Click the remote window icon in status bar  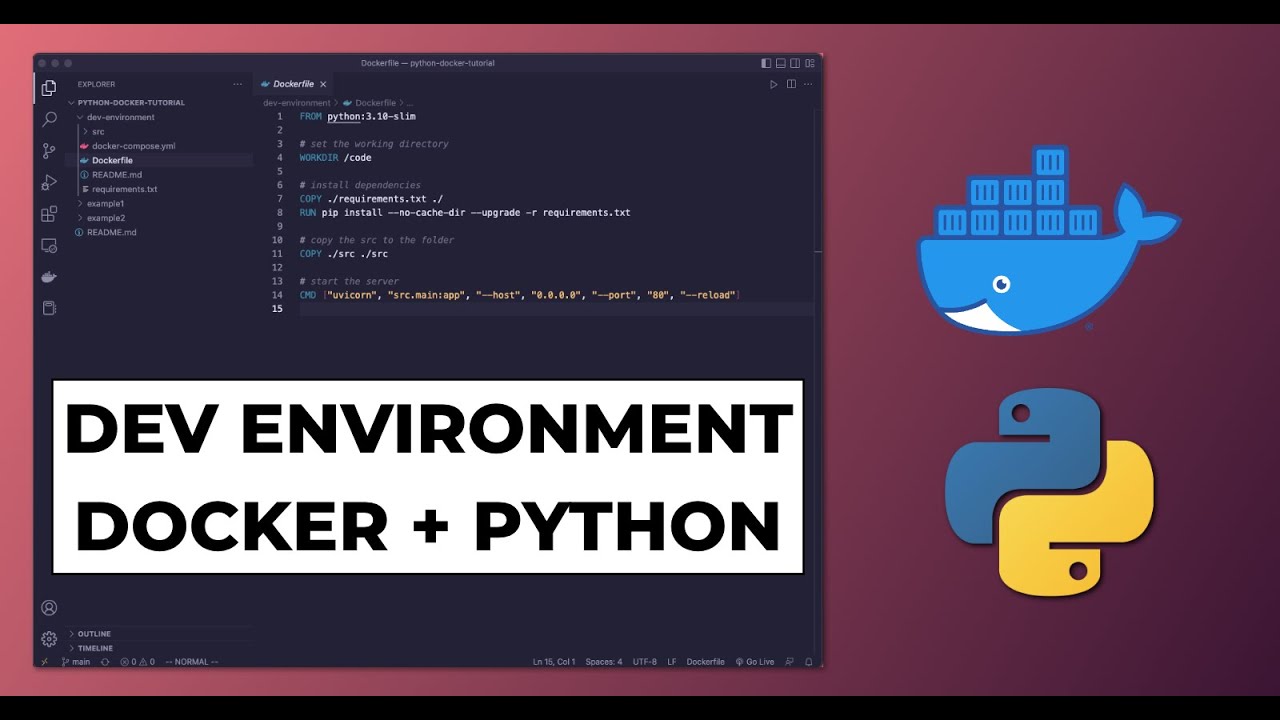[x=44, y=662]
